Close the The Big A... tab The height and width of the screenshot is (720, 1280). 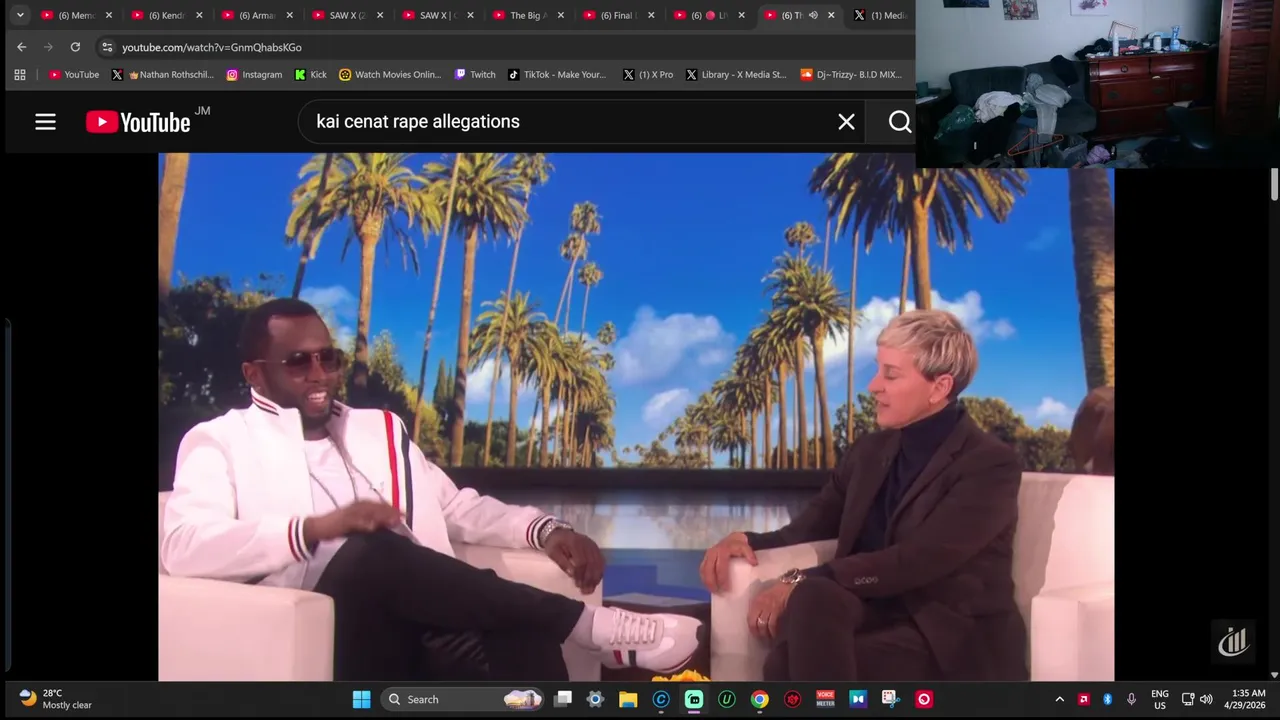(x=560, y=15)
